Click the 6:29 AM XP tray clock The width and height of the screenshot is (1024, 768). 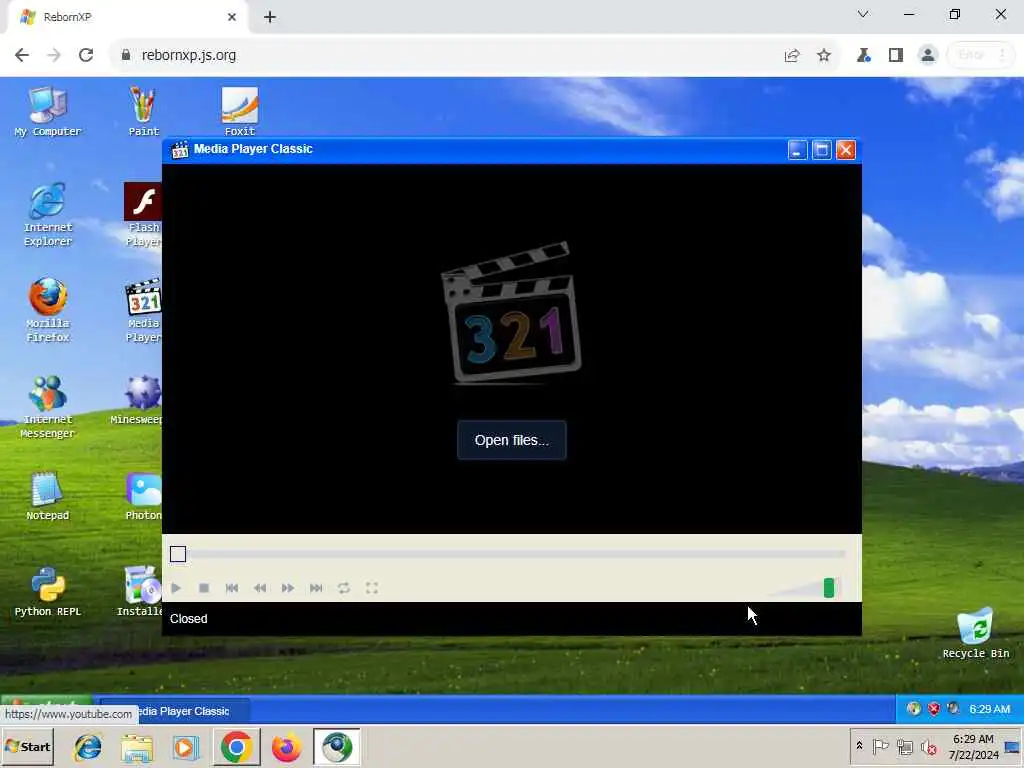click(989, 709)
